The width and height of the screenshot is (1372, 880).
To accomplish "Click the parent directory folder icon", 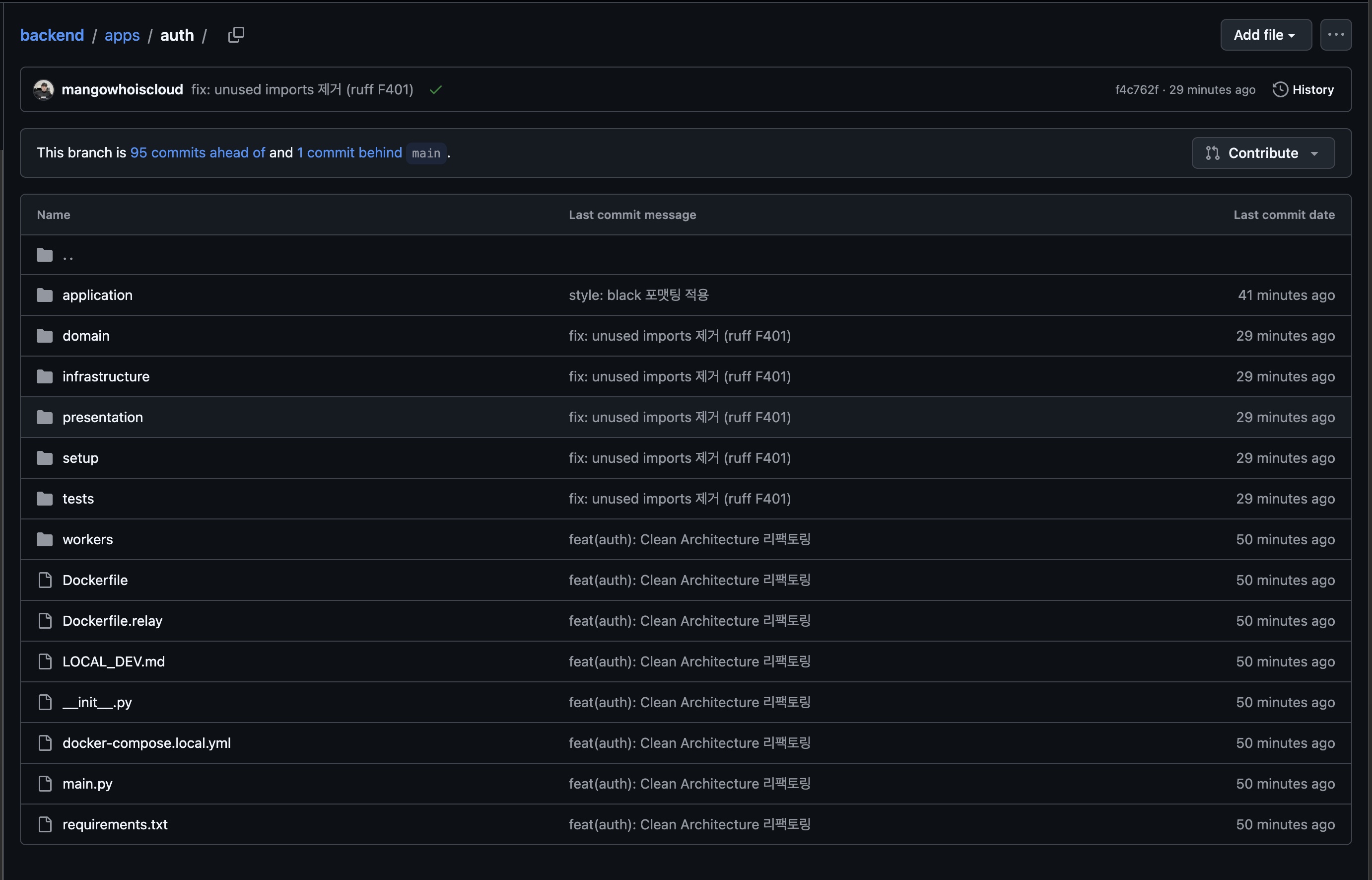I will [45, 255].
